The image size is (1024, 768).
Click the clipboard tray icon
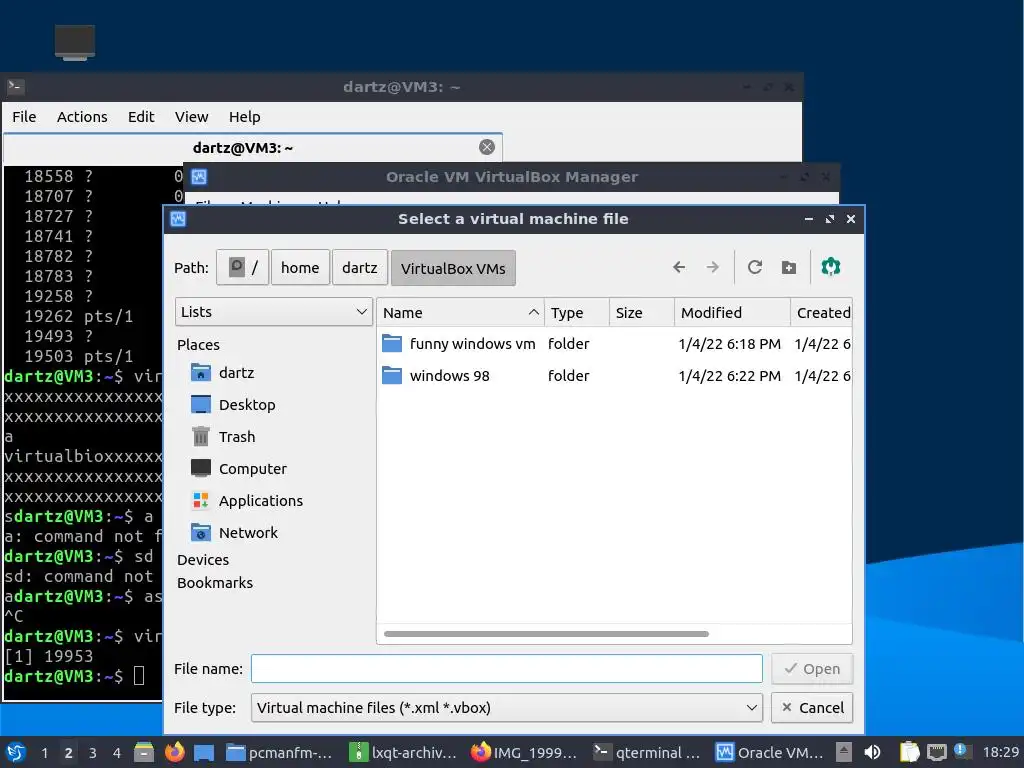point(909,752)
